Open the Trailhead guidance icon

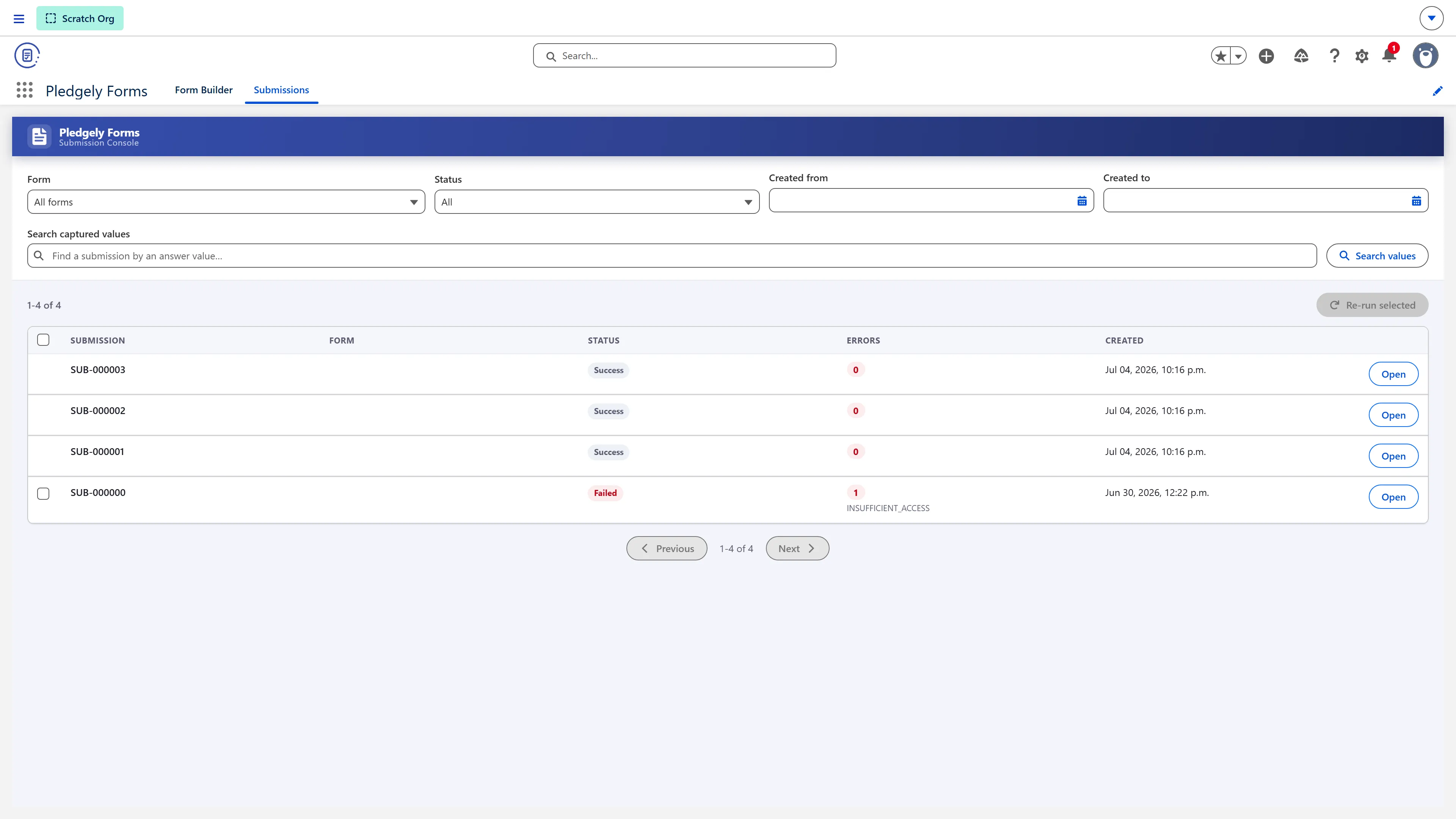[x=1301, y=56]
